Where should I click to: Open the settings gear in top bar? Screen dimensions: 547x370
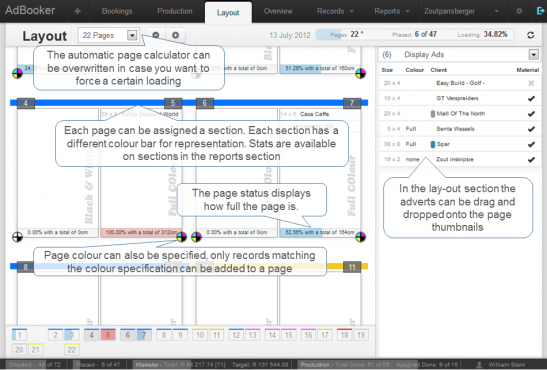click(x=519, y=11)
